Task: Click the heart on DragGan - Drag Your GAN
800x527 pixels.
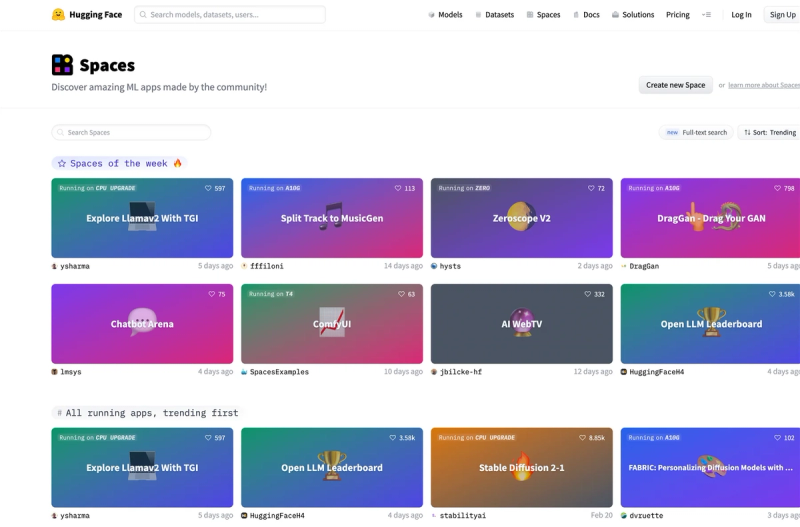Action: pyautogui.click(x=777, y=188)
